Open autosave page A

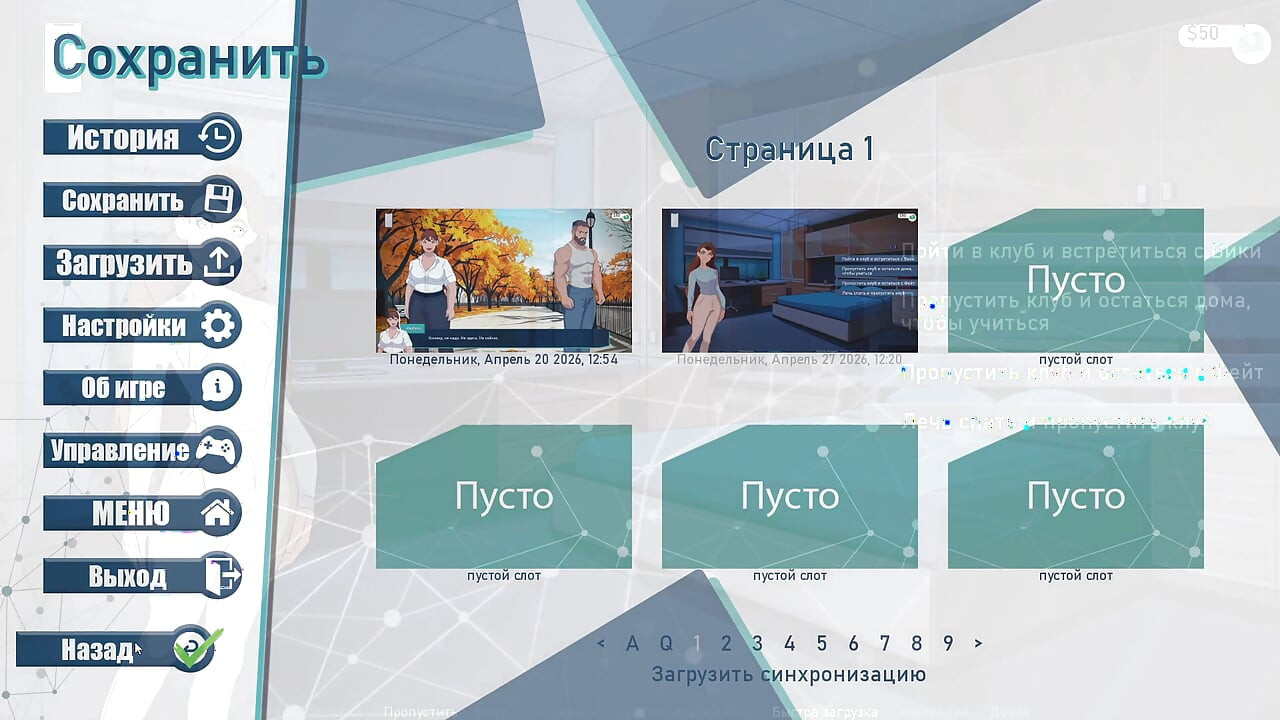pos(632,643)
